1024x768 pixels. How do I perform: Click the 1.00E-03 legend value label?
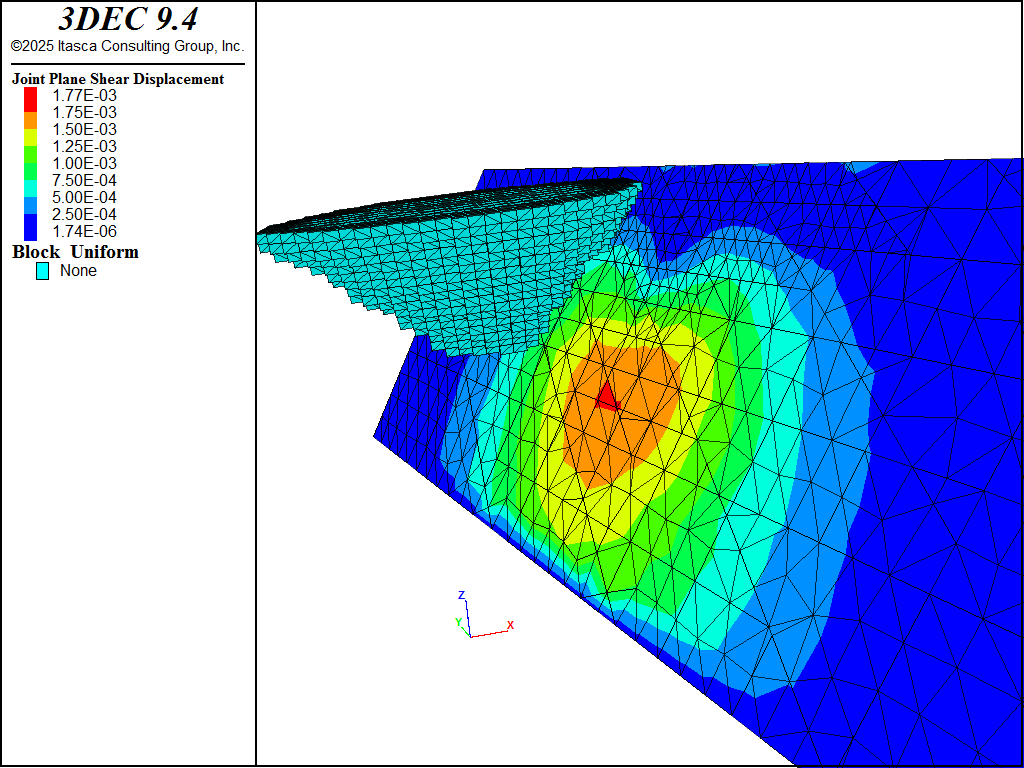click(x=84, y=163)
